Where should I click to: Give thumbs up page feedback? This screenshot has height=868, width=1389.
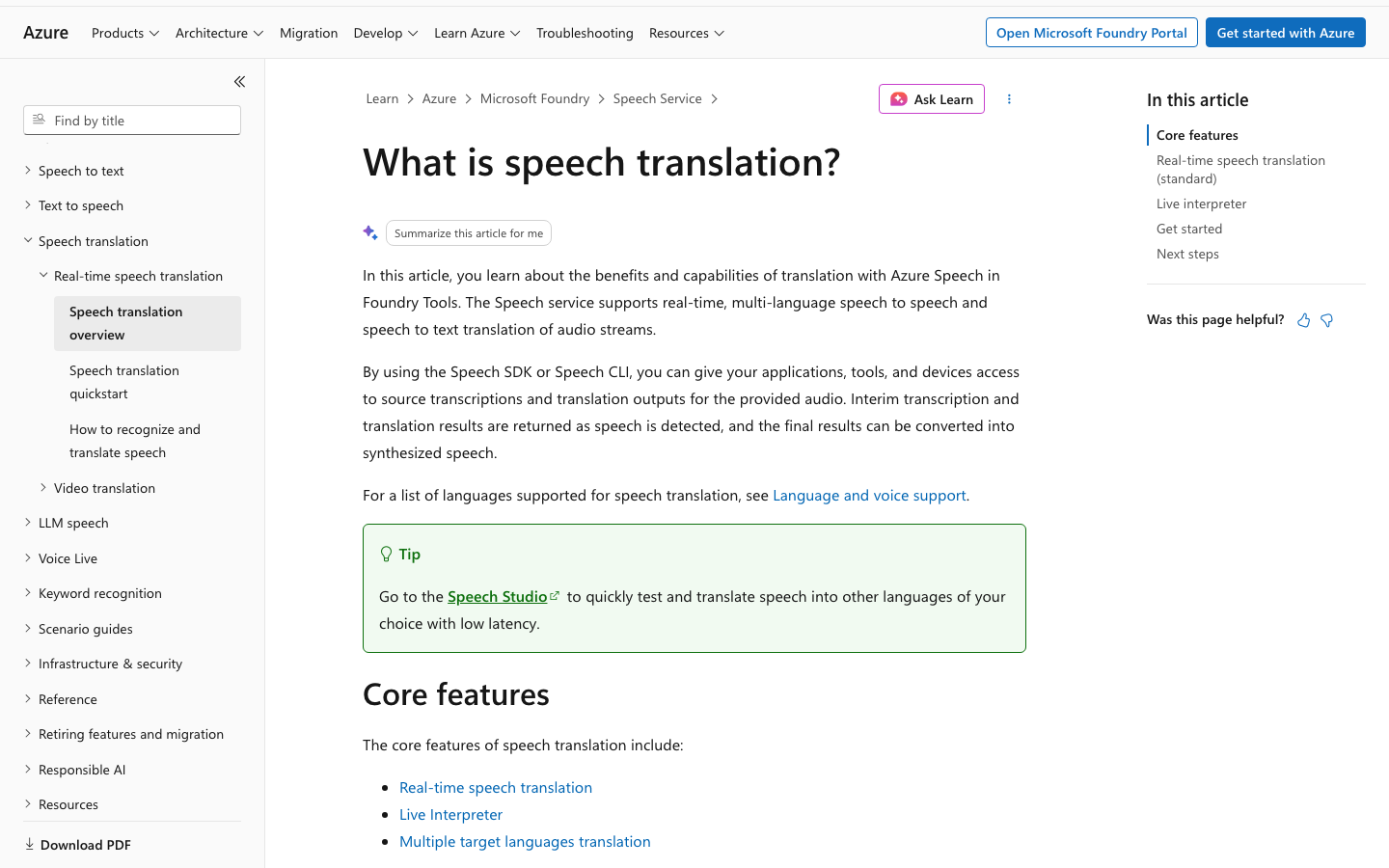[1303, 320]
